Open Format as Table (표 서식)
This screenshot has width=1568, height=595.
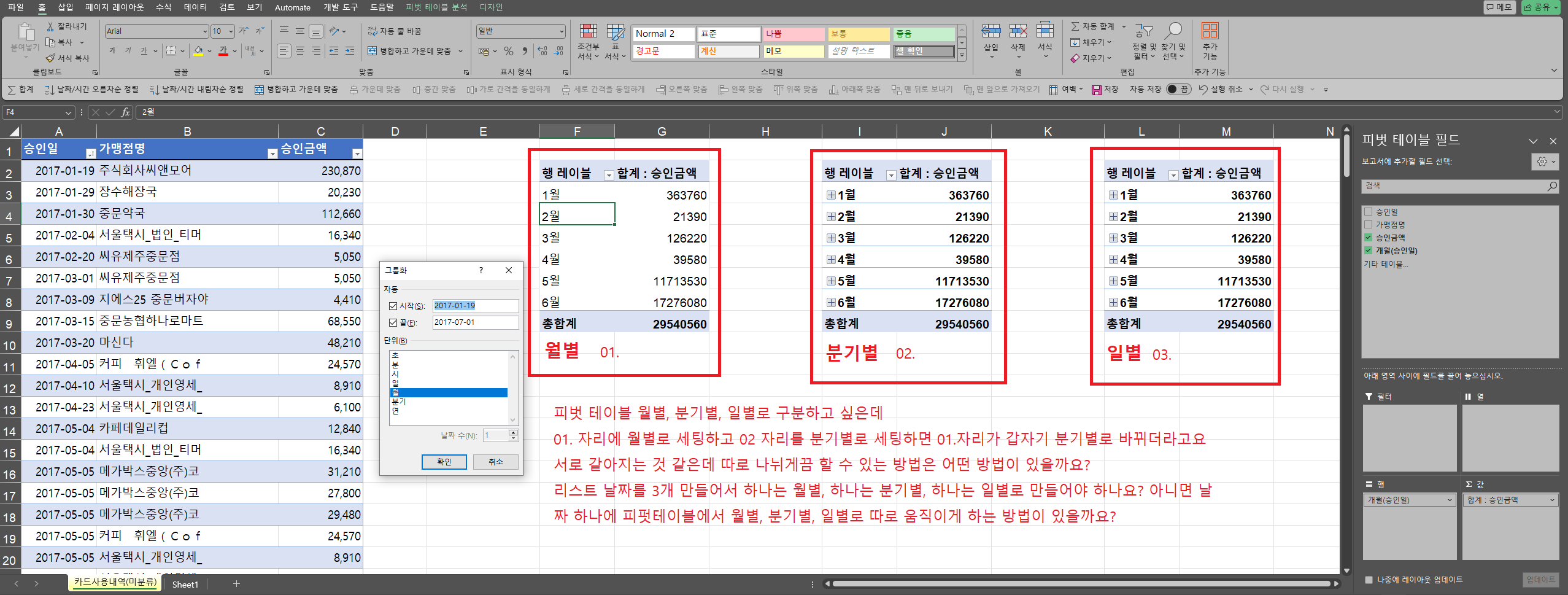(615, 42)
